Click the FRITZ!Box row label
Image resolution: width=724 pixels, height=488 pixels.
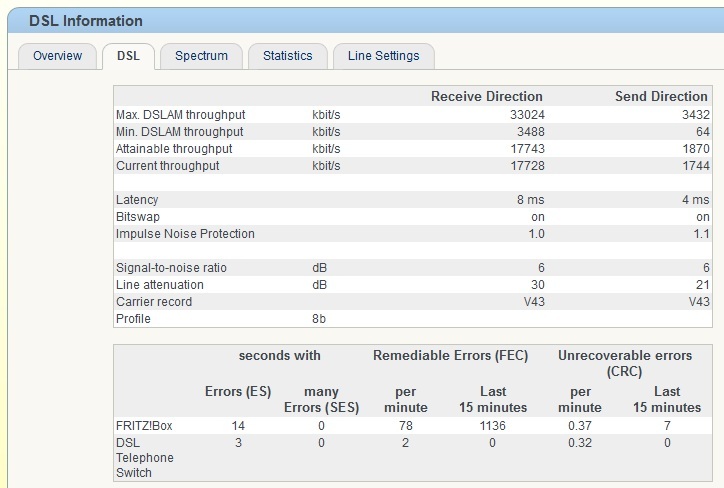144,426
